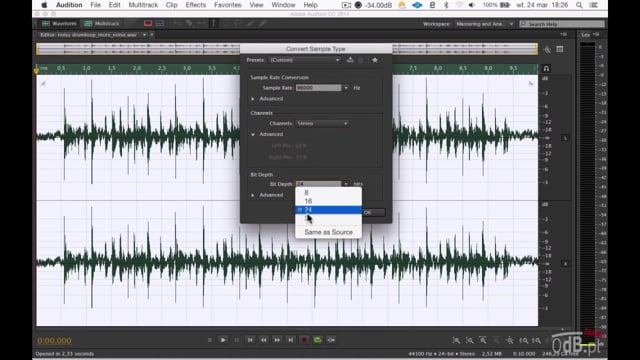Open the Window menu

(x=283, y=5)
